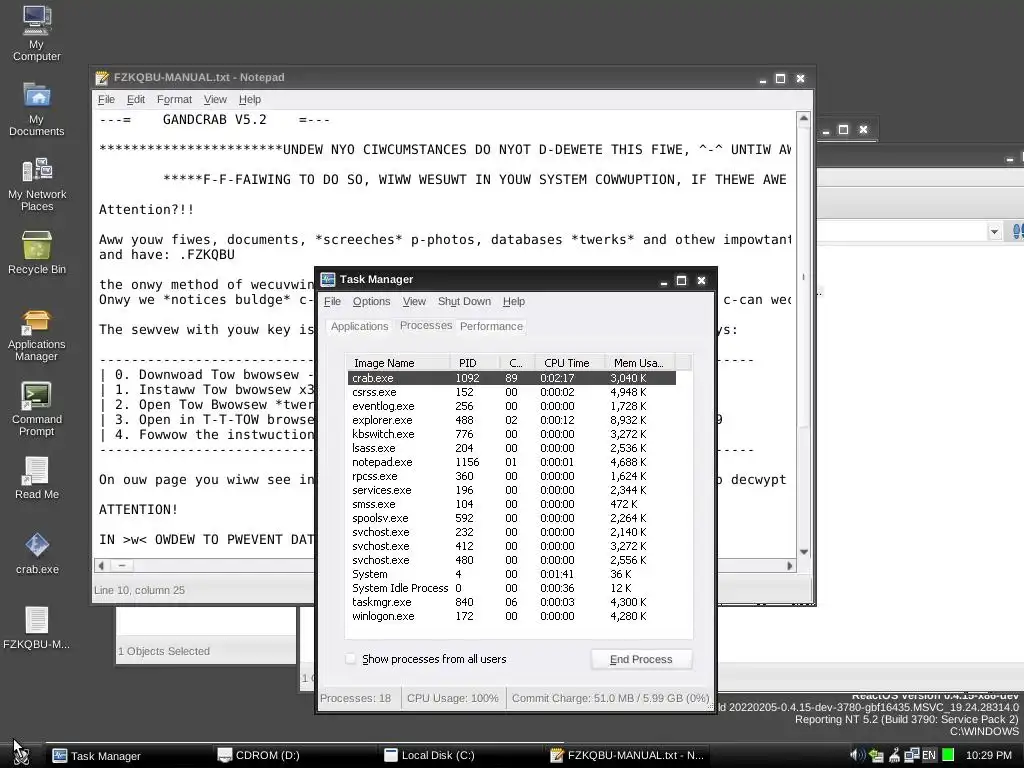
Task: Open Notepad File menu
Action: click(106, 100)
